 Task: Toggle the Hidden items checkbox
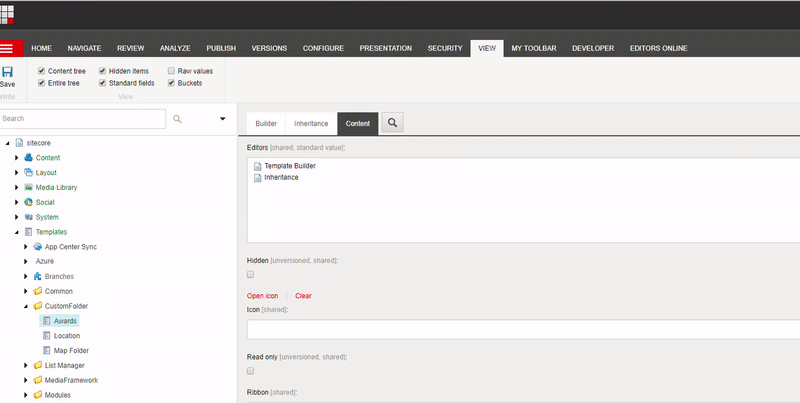102,71
